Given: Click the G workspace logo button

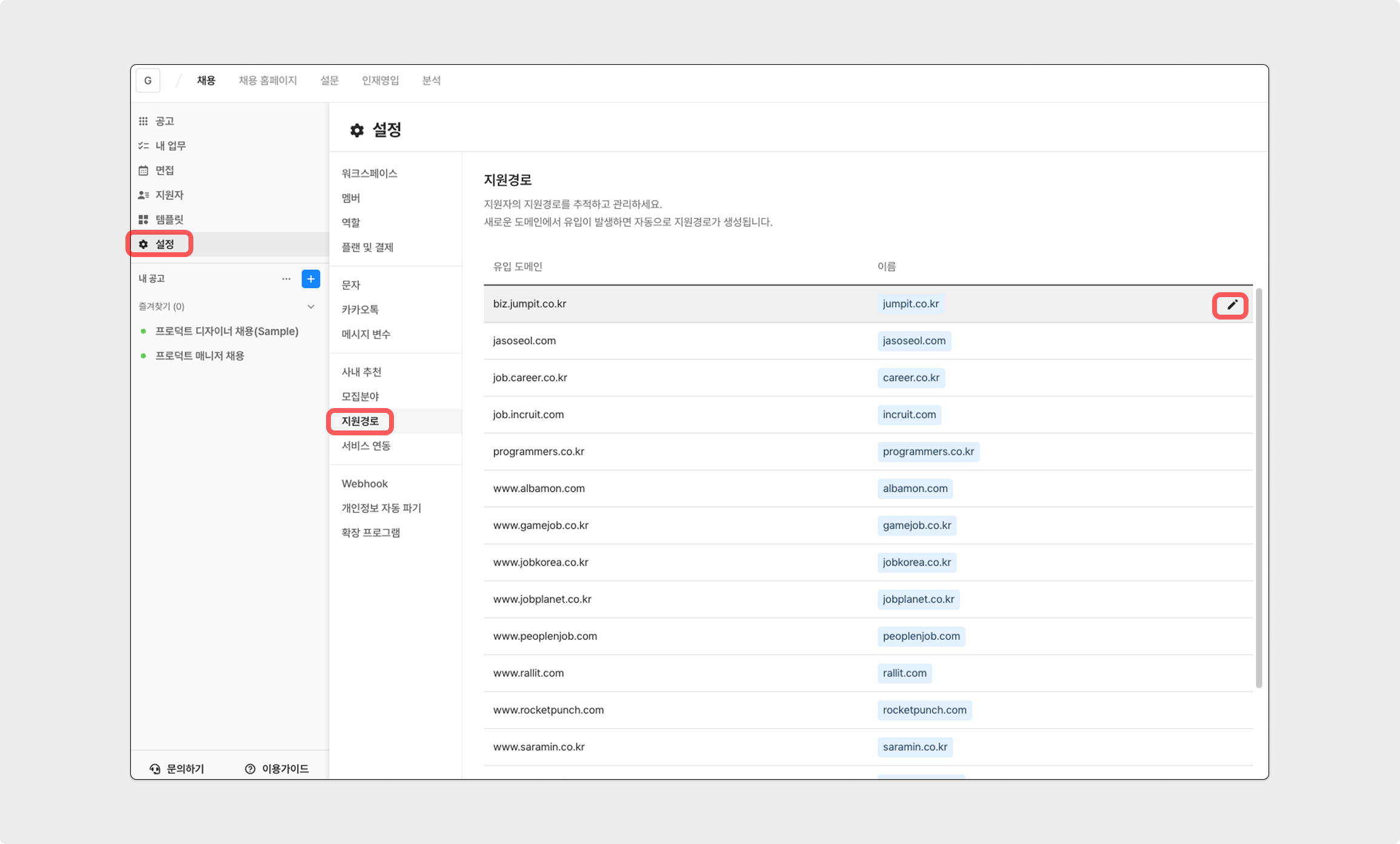Looking at the screenshot, I should coord(148,81).
